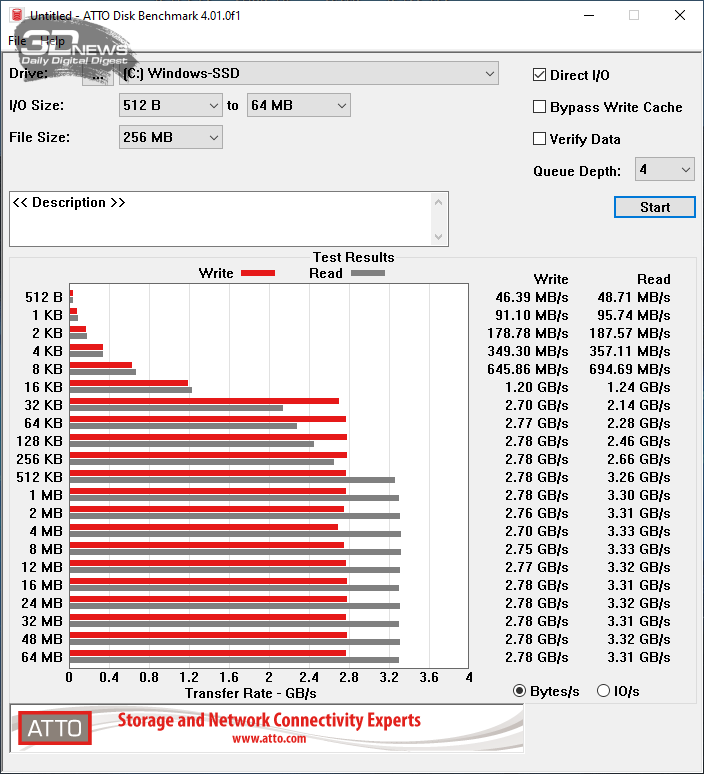Start the benchmark with Start button
This screenshot has height=774, width=704.
(655, 207)
